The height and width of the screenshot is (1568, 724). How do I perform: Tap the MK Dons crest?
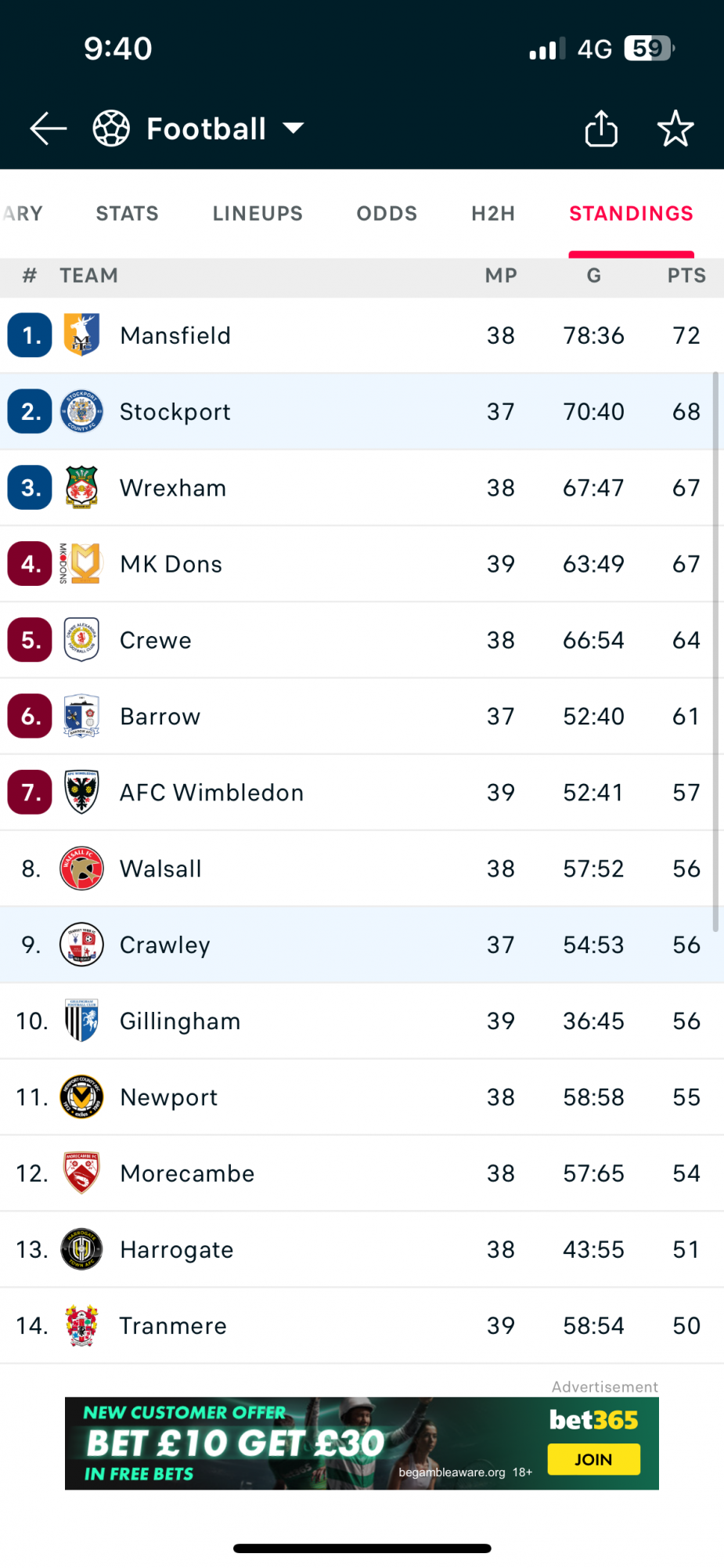tap(81, 563)
